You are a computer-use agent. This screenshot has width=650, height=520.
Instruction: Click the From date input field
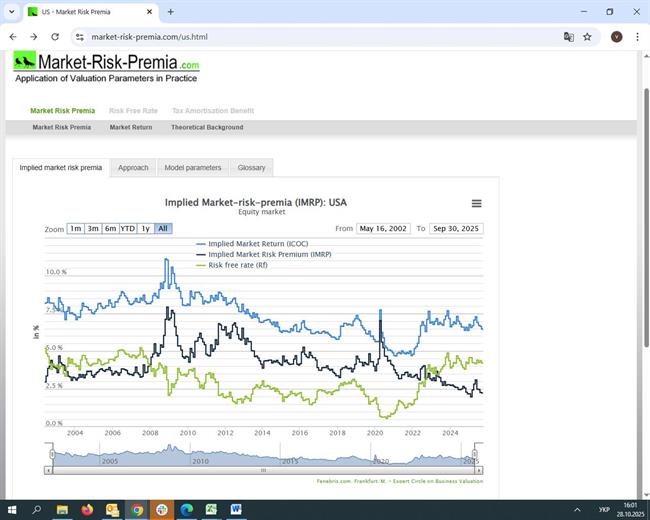[384, 229]
